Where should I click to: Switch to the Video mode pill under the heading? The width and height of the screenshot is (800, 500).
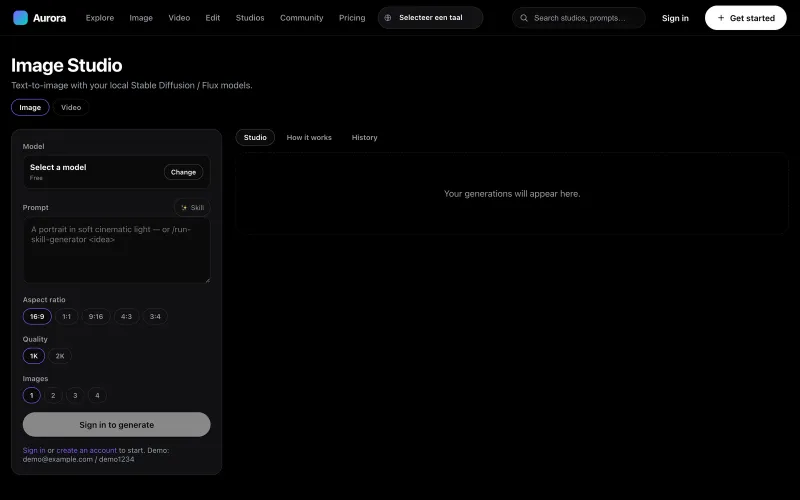click(x=71, y=108)
